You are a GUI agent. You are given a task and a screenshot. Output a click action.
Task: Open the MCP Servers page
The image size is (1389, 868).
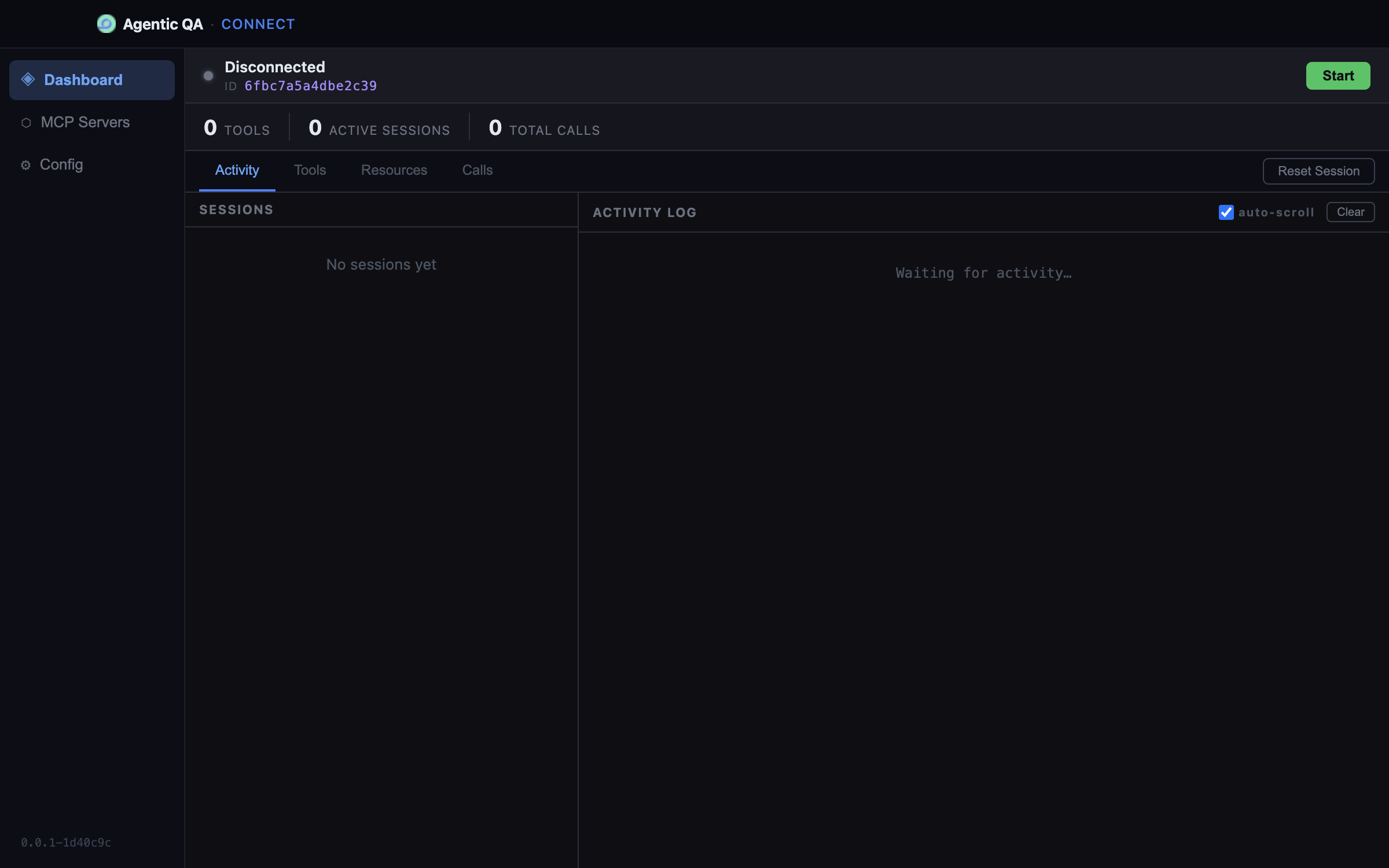point(92,122)
